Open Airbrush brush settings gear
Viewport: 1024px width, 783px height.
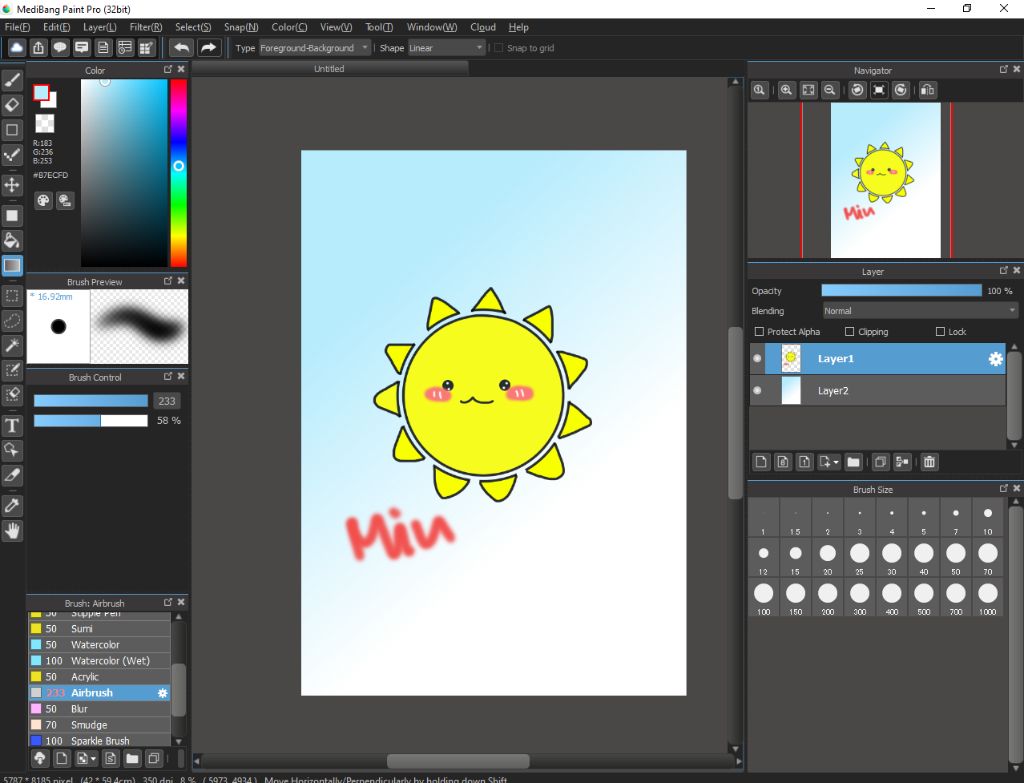pyautogui.click(x=163, y=693)
